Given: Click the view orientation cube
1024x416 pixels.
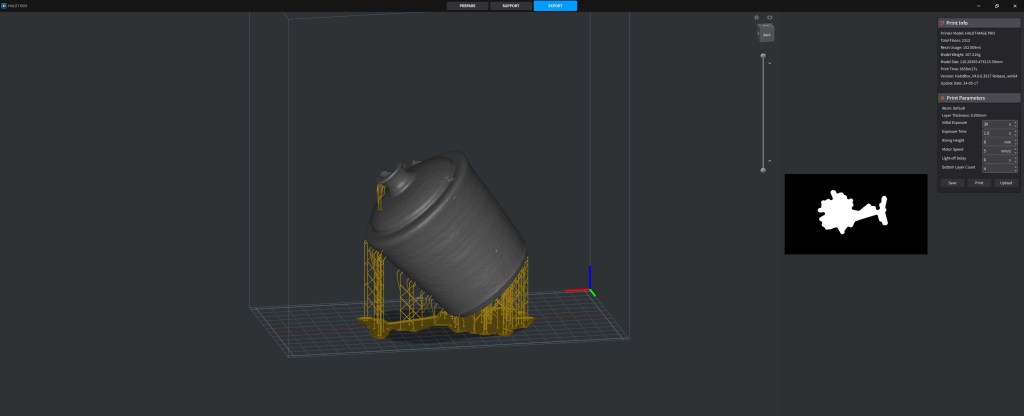Looking at the screenshot, I should click(x=766, y=35).
